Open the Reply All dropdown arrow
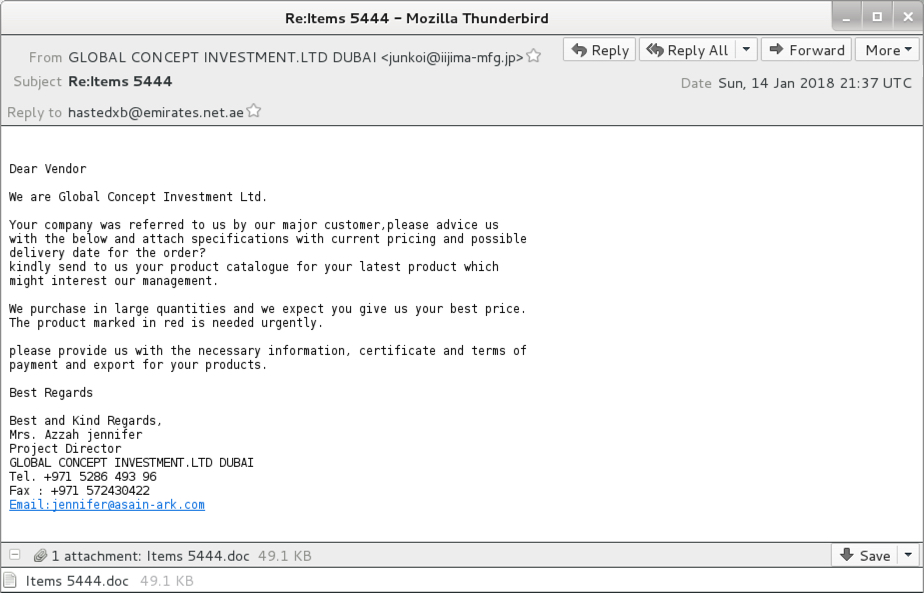This screenshot has width=924, height=593. 746,50
